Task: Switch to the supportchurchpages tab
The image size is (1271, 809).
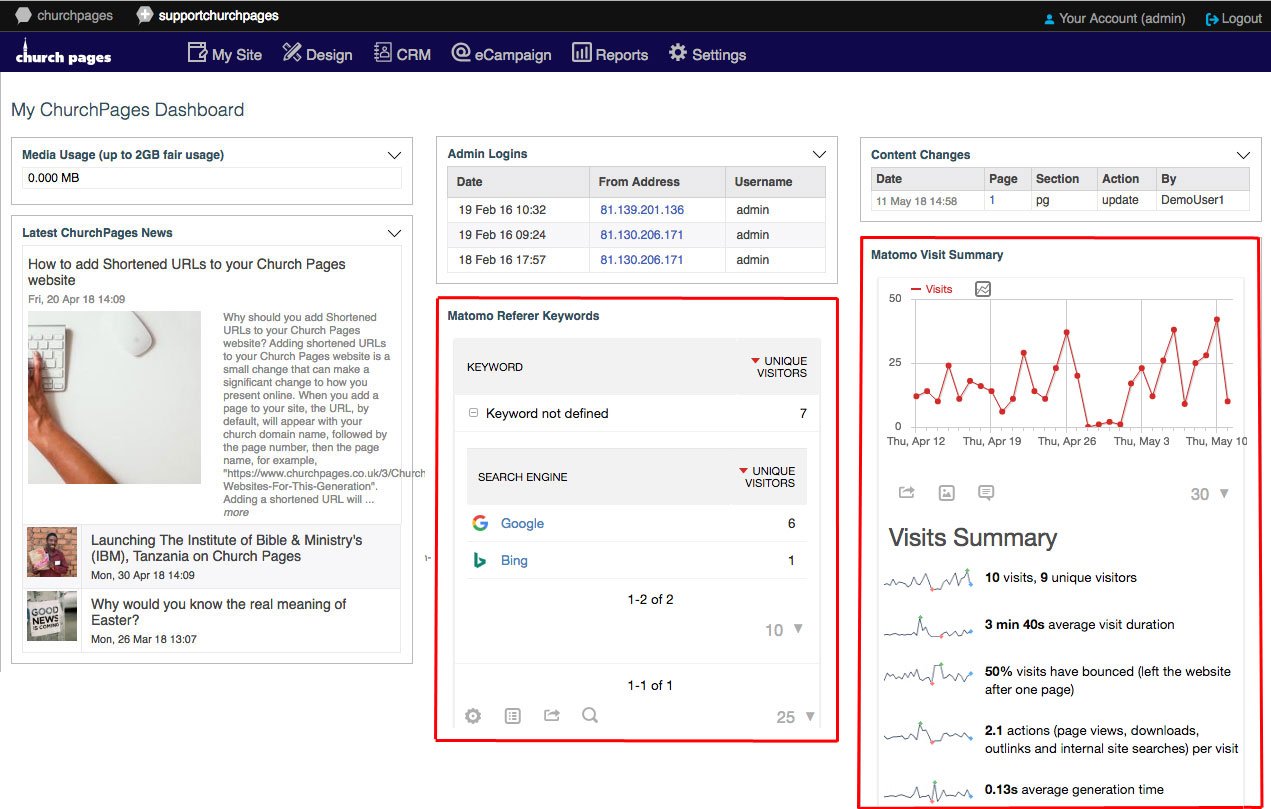Action: click(x=208, y=16)
